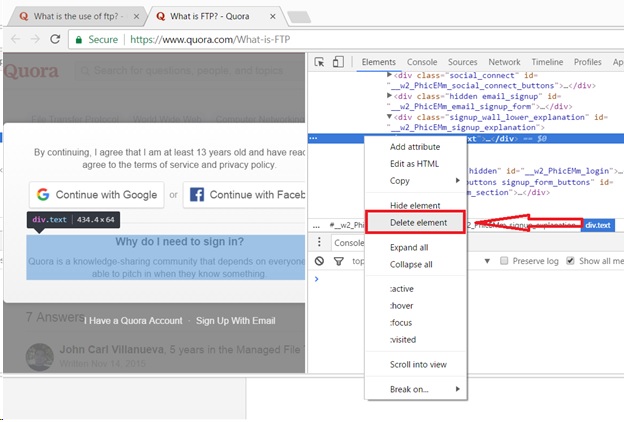This screenshot has width=624, height=422.
Task: Click the green Secure padlock icon
Action: pyautogui.click(x=79, y=39)
